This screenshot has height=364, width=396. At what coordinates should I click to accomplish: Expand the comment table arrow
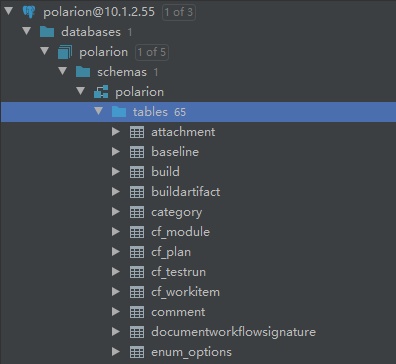(116, 312)
